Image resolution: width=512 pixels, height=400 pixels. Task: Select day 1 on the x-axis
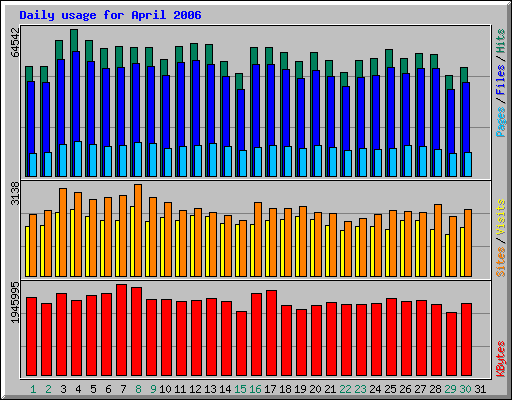point(33,389)
